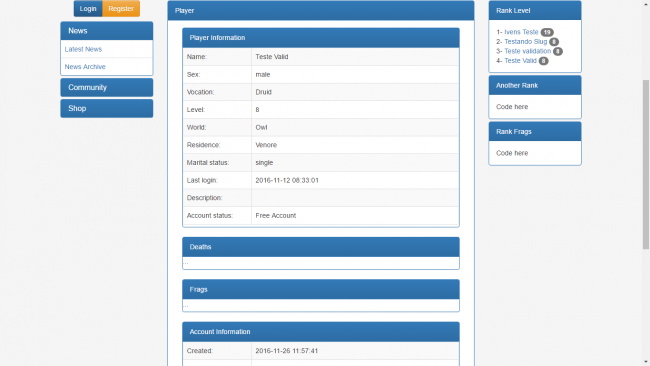Click the level badge next to Ivens Teste
Image resolution: width=650 pixels, height=366 pixels.
(547, 32)
